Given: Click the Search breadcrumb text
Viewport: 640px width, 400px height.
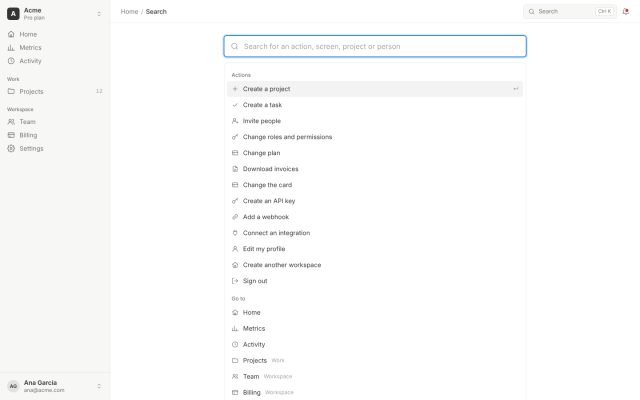Looking at the screenshot, I should pos(156,11).
